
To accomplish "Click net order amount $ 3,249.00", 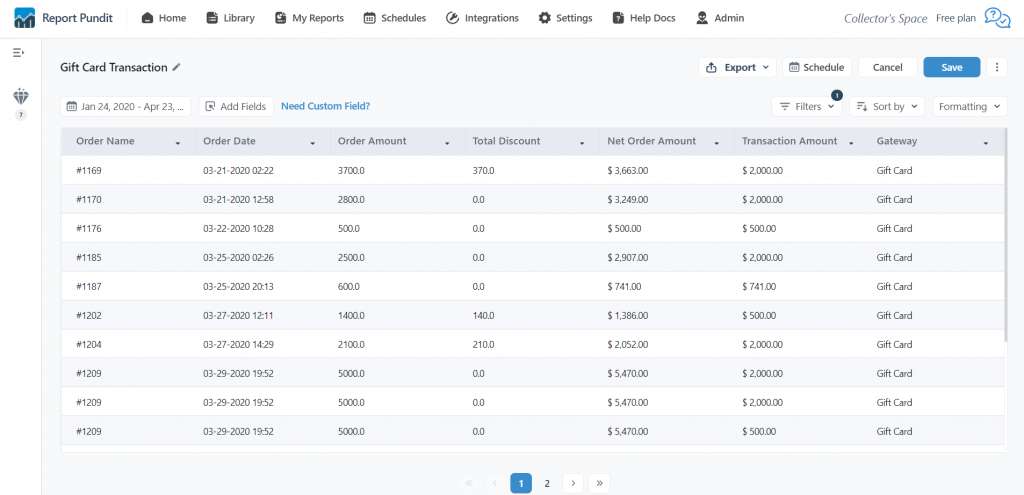I will 628,199.
